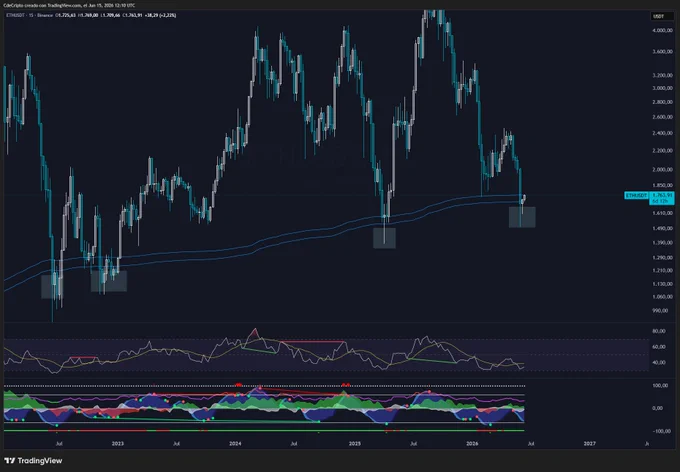The image size is (680, 472).
Task: Click the 2.000,00 price axis label
Action: [662, 170]
